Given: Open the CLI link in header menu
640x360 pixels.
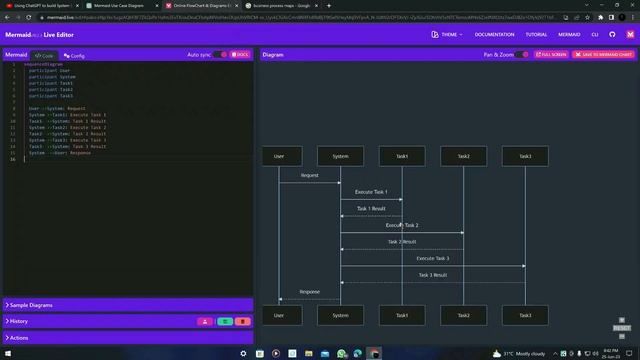Looking at the screenshot, I should [595, 35].
